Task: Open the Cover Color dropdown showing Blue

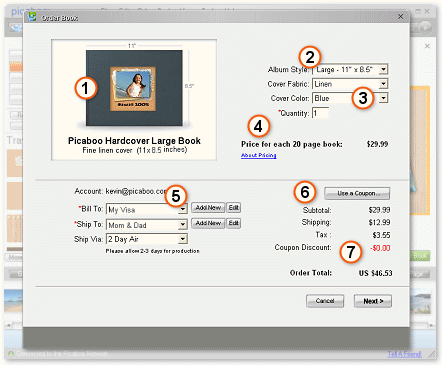Action: point(350,98)
